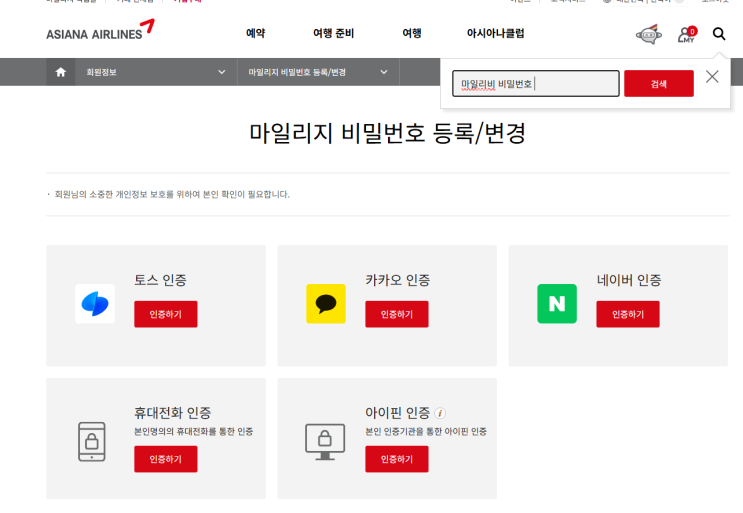Open the MY account icon
Viewport: 743px width, 513px height.
click(687, 34)
